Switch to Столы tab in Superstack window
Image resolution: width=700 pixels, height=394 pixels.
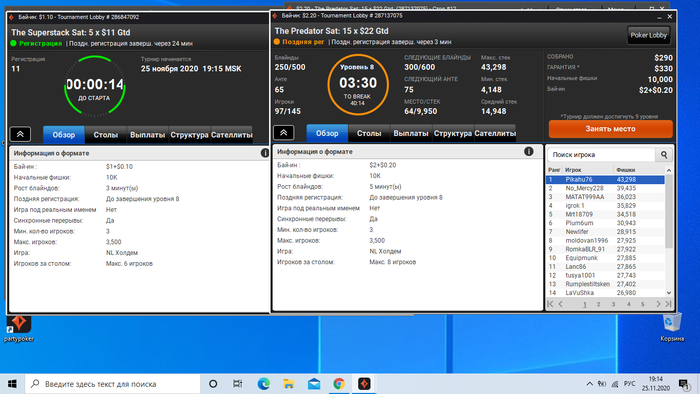coord(105,135)
